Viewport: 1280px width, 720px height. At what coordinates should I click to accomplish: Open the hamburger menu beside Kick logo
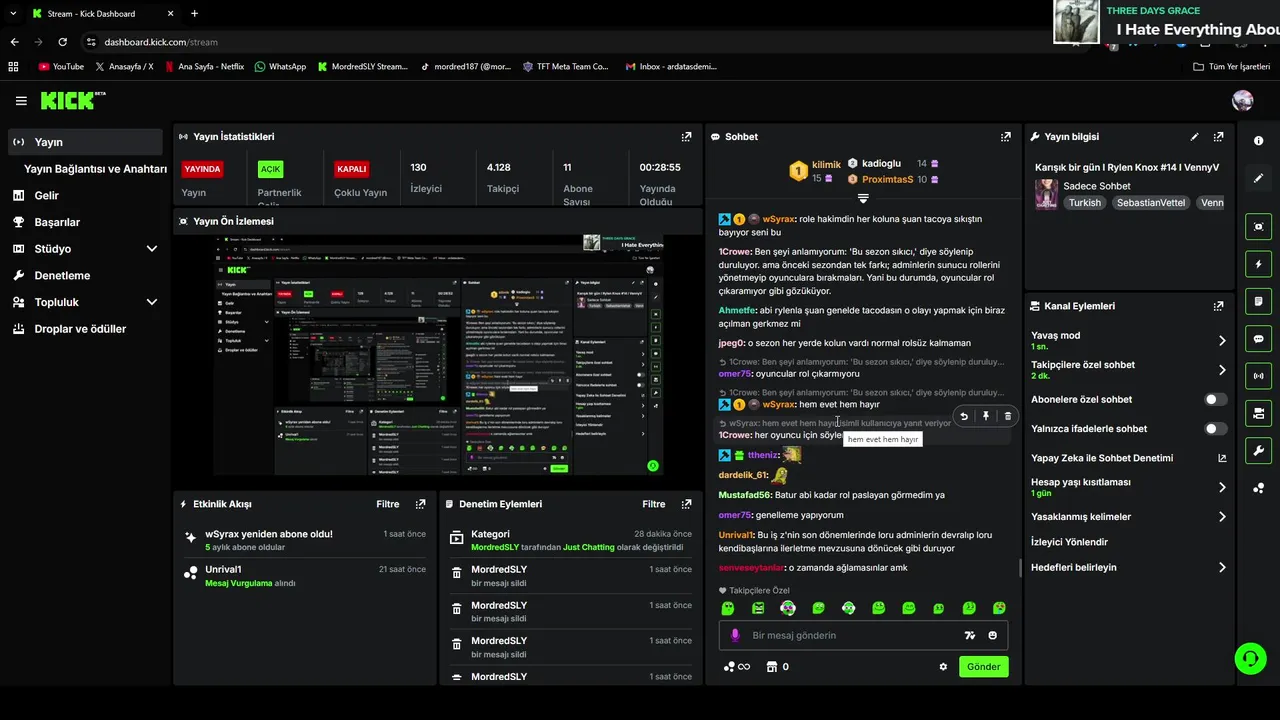click(21, 101)
